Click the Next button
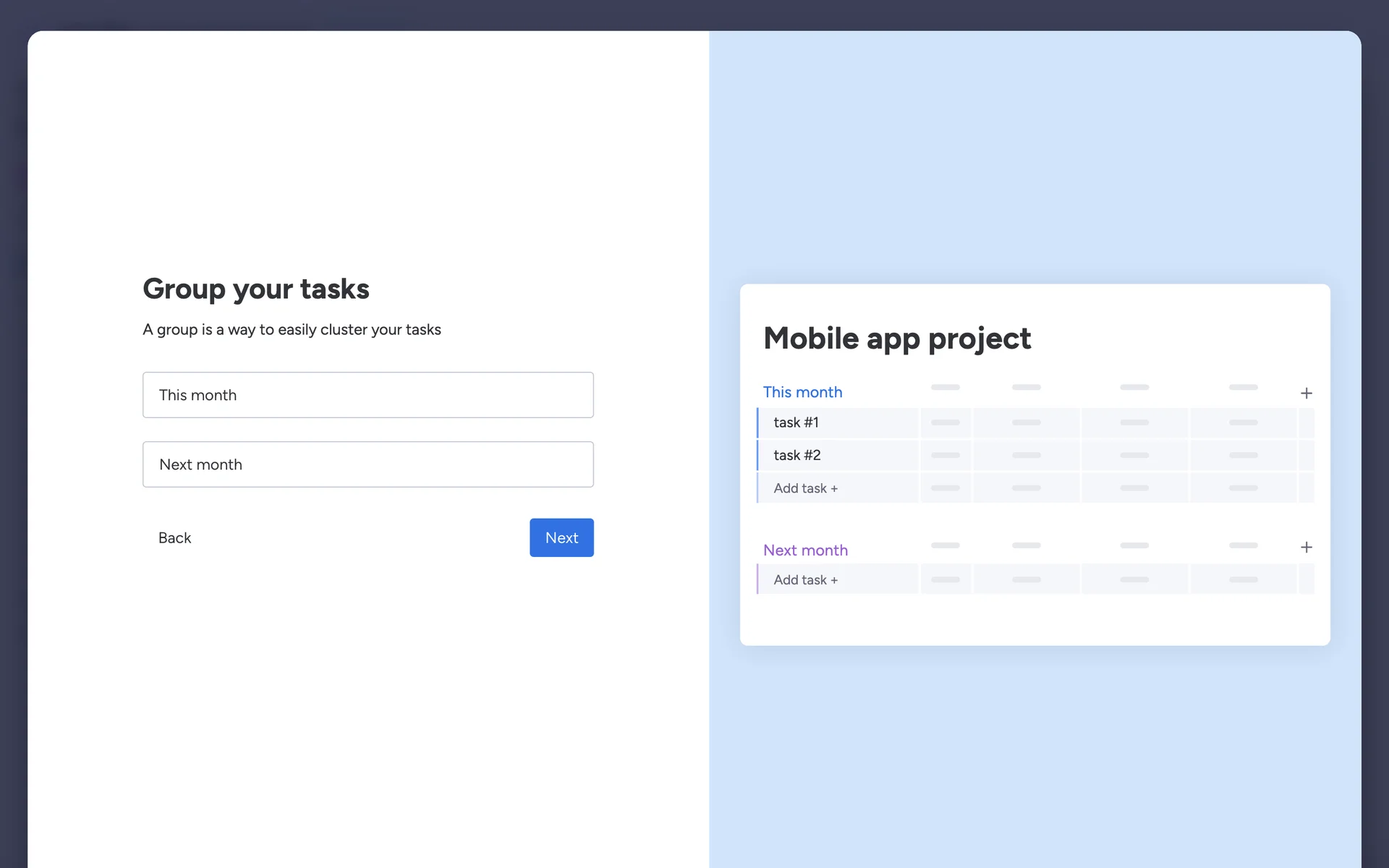The height and width of the screenshot is (868, 1389). 561,537
